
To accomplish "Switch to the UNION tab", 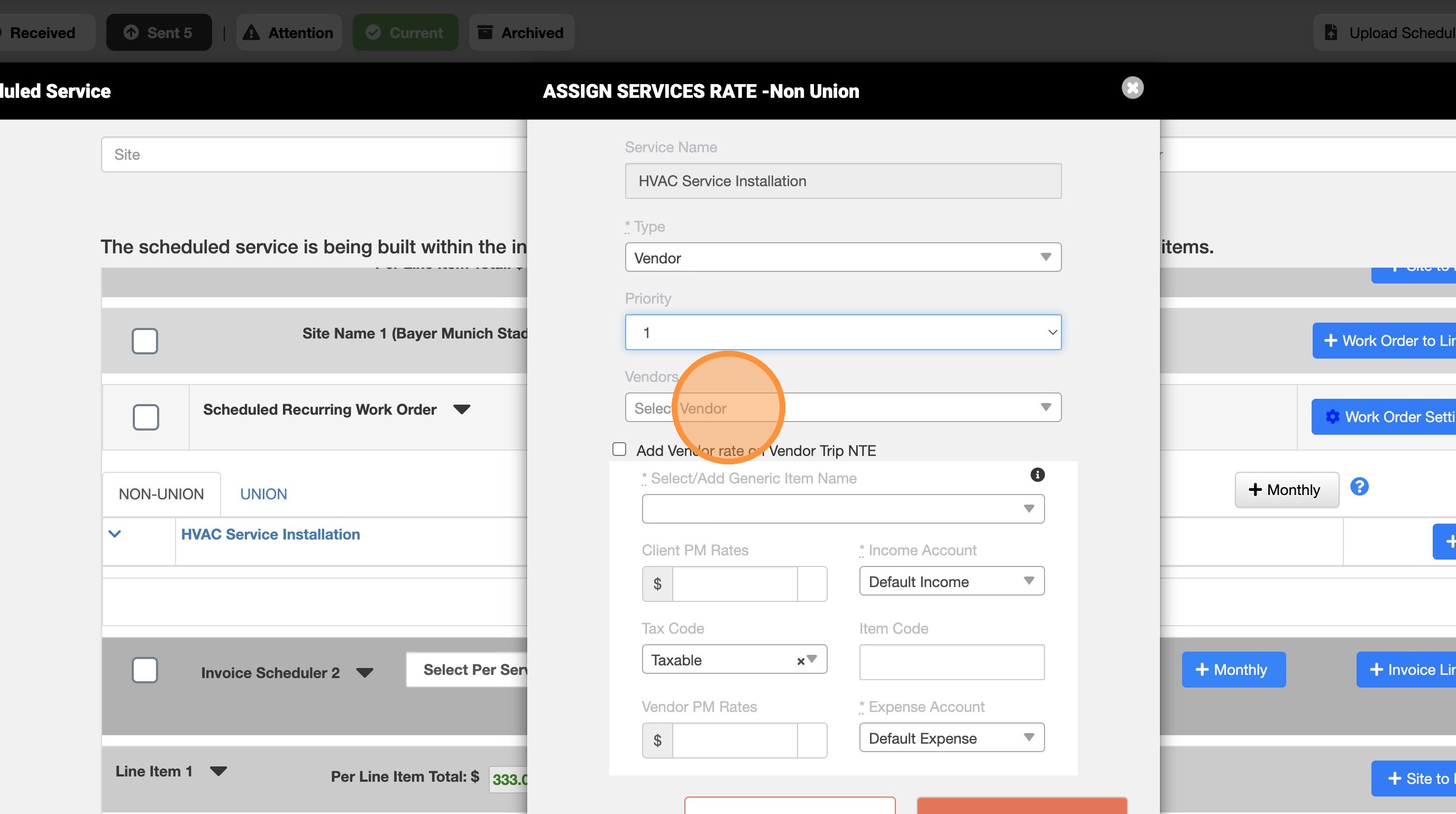I will tap(263, 494).
